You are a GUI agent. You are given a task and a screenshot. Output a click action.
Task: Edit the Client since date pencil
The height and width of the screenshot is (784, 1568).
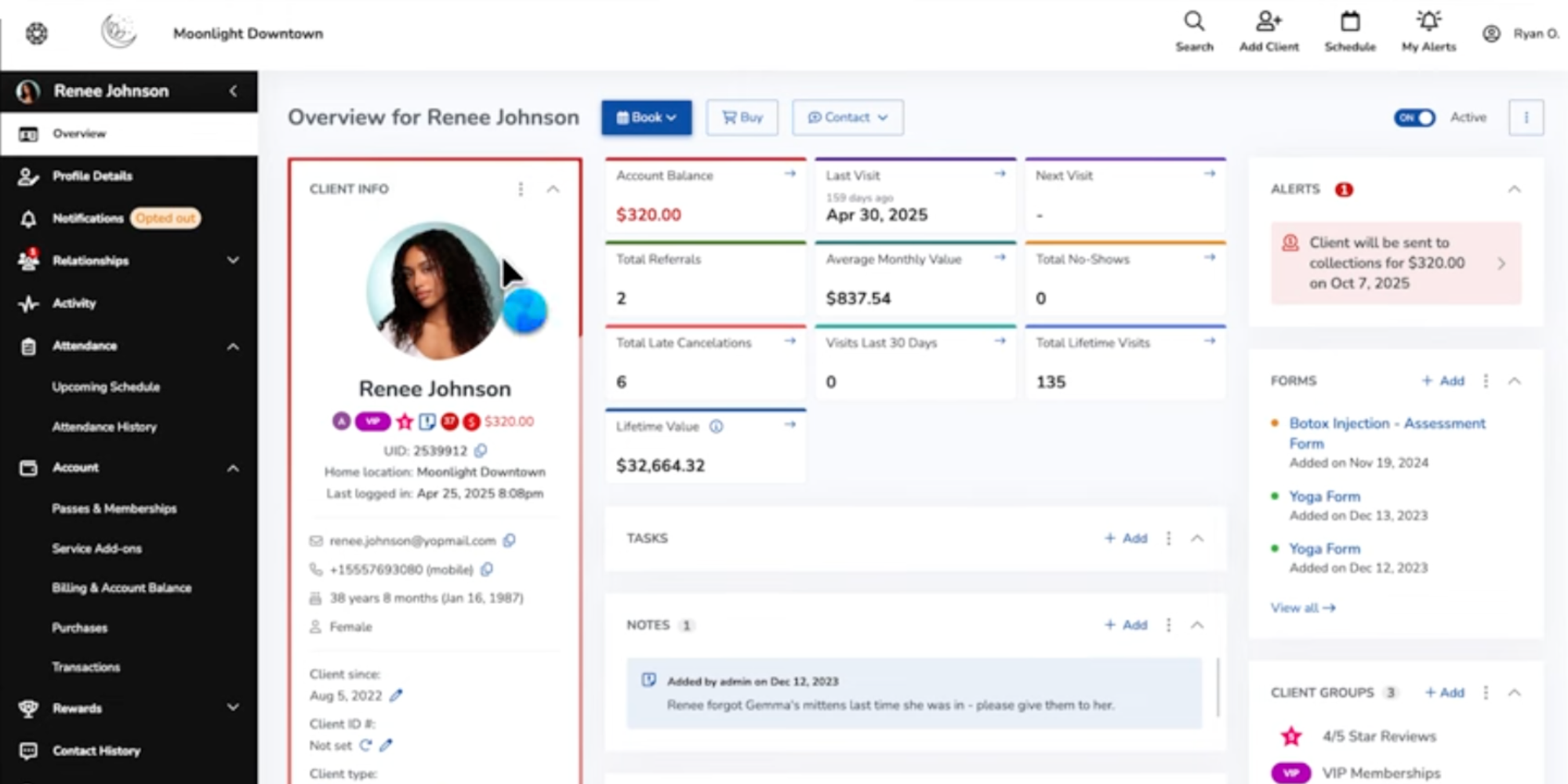pos(397,695)
